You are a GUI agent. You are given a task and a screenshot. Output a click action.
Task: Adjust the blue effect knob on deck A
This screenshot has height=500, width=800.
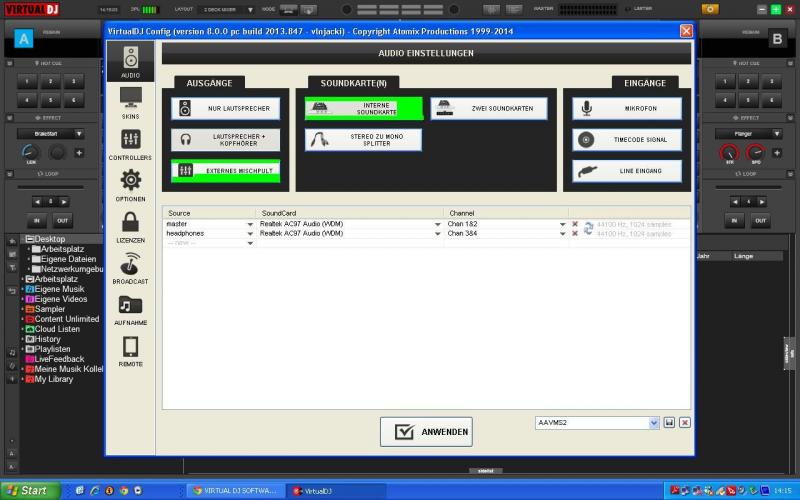(x=30, y=152)
